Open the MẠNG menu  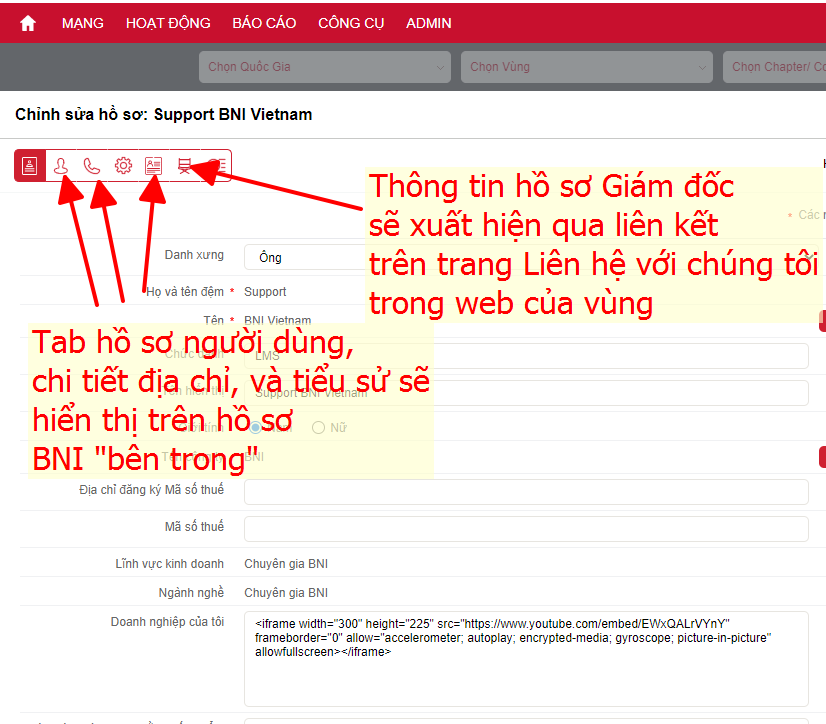[83, 23]
